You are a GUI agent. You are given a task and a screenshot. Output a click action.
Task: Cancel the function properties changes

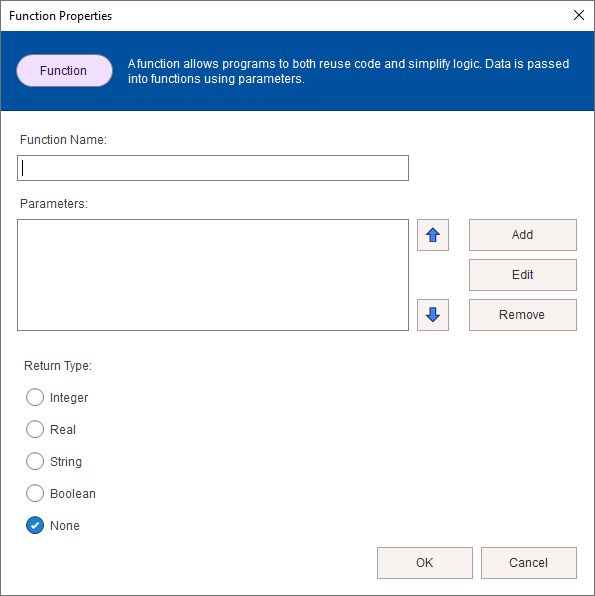click(528, 563)
